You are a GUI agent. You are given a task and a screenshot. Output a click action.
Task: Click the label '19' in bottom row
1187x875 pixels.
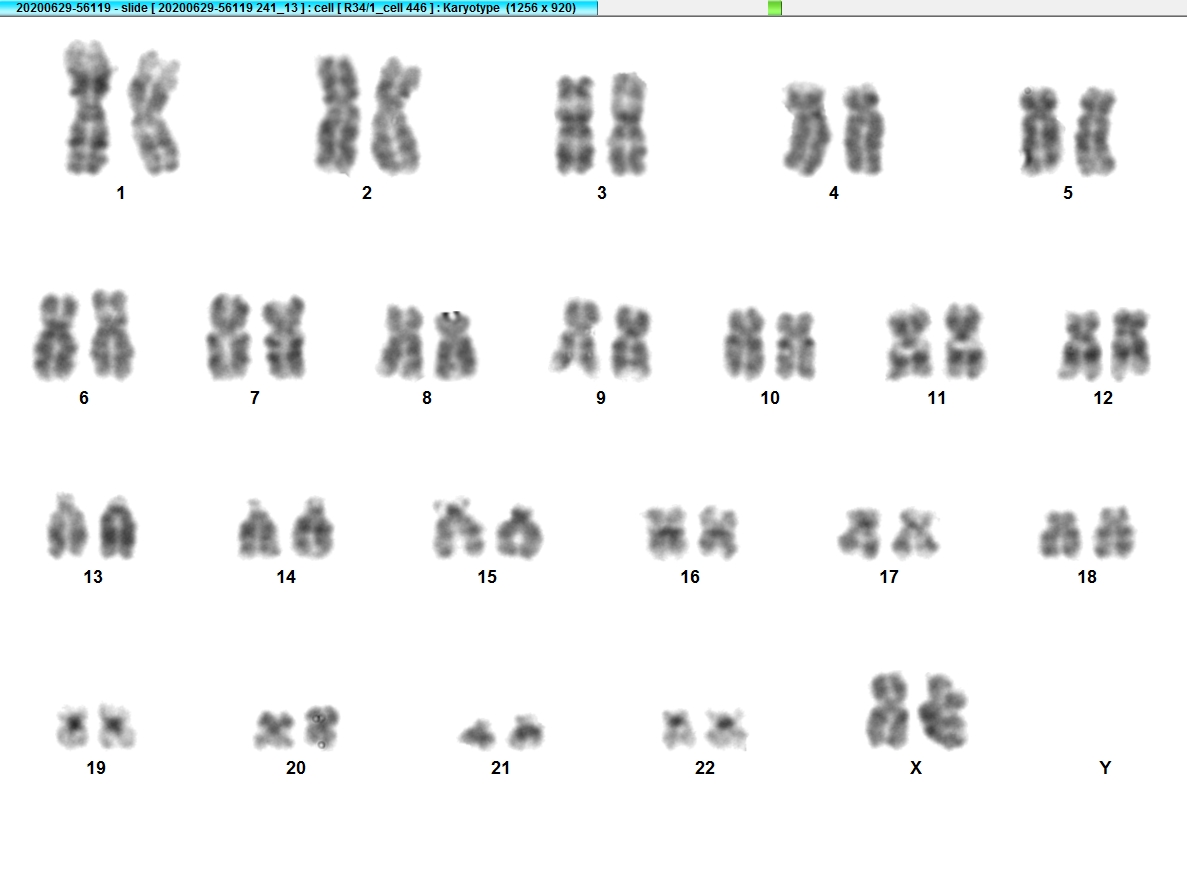(96, 768)
